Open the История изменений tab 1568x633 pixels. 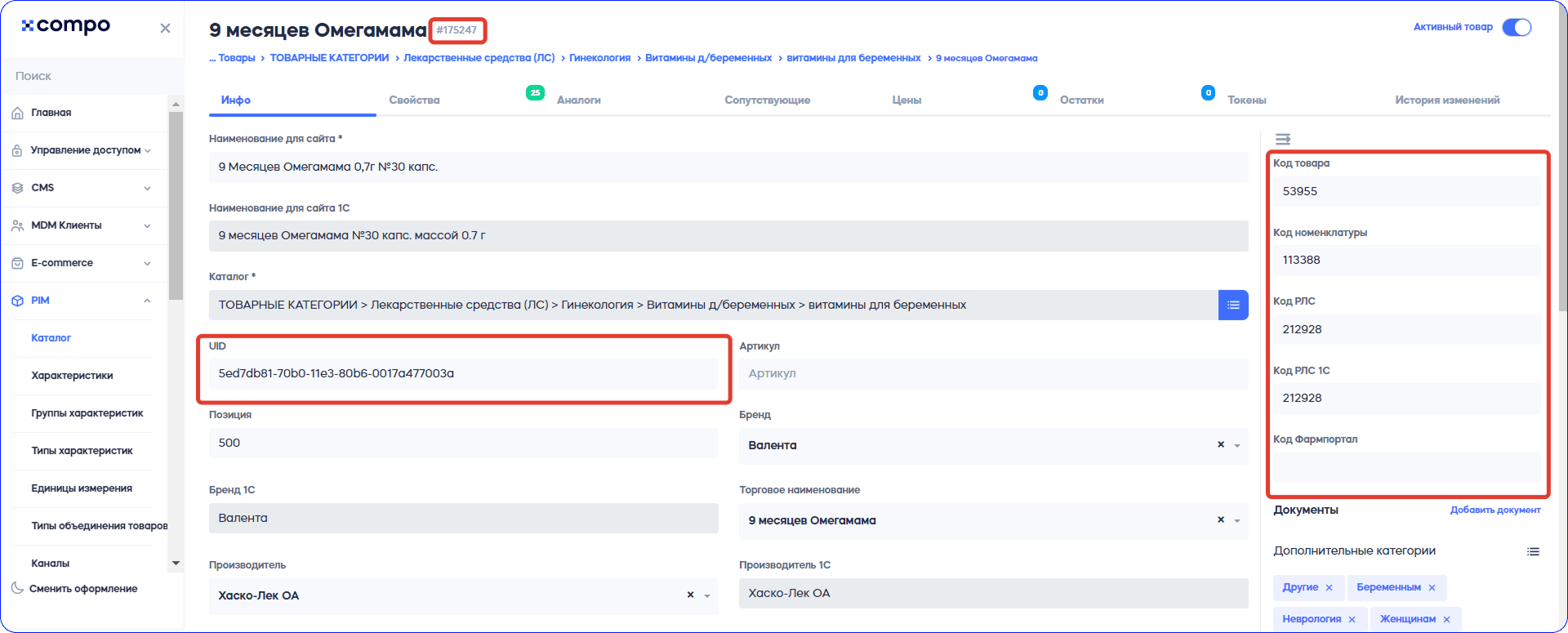point(1447,100)
